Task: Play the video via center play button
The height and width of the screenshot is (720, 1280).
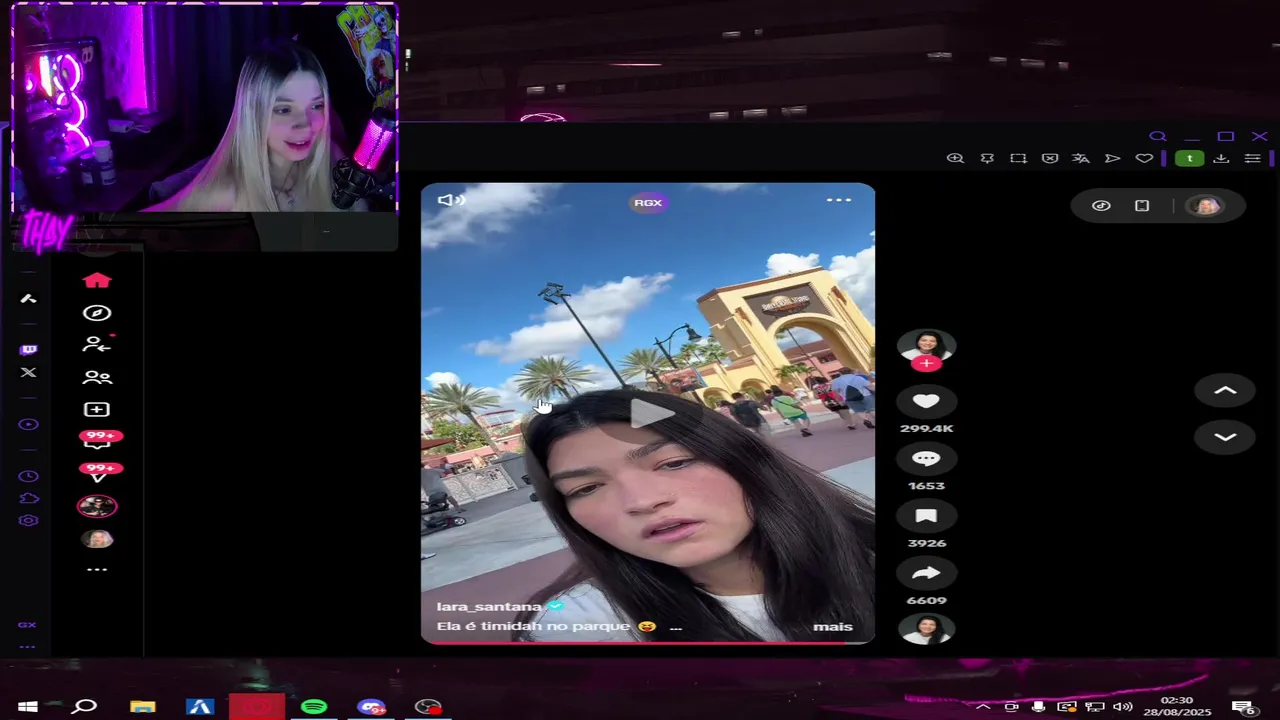Action: (x=651, y=412)
